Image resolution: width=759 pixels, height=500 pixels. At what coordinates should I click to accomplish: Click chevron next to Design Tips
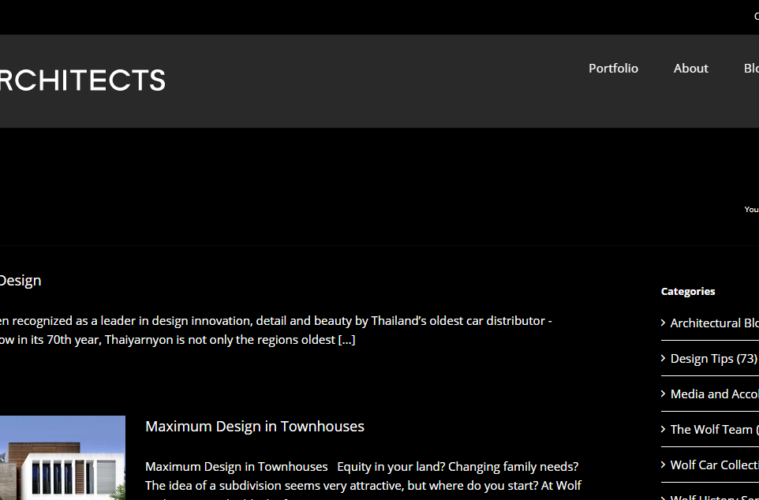click(x=664, y=358)
